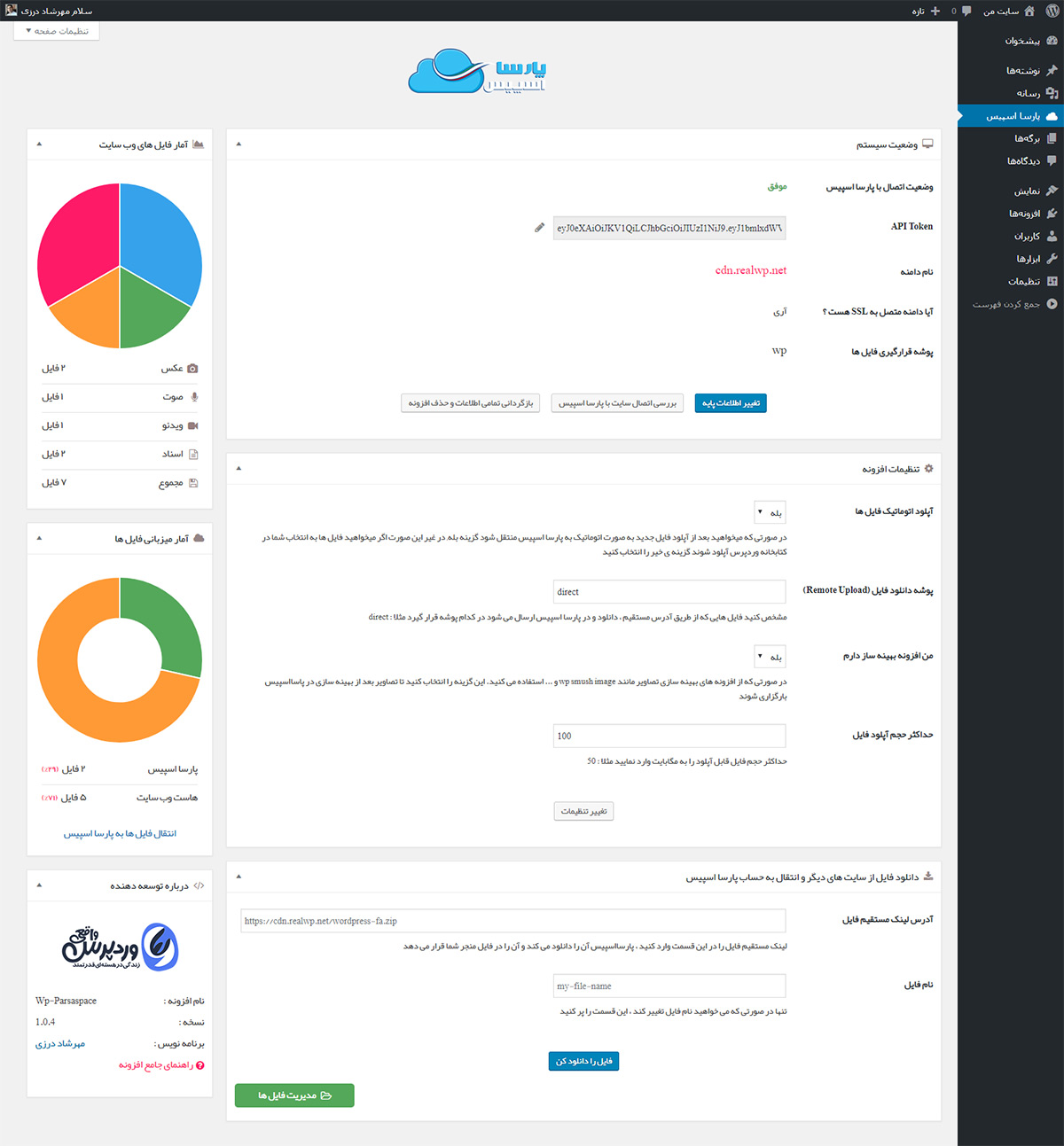This screenshot has width=1064, height=1146.
Task: Click the camera icon beside عکس row
Action: 193,368
